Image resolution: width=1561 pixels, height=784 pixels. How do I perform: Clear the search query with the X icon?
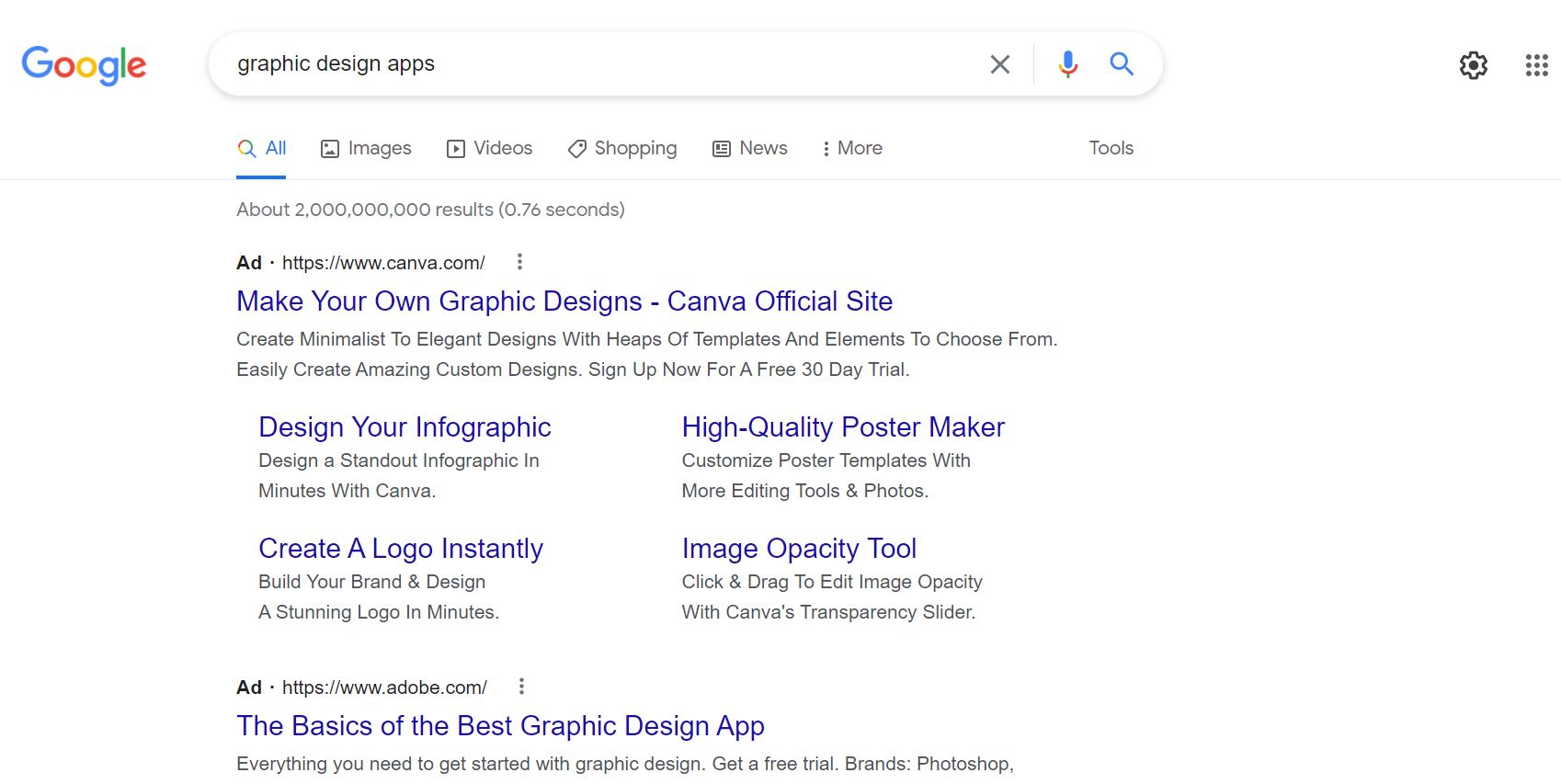pos(999,64)
